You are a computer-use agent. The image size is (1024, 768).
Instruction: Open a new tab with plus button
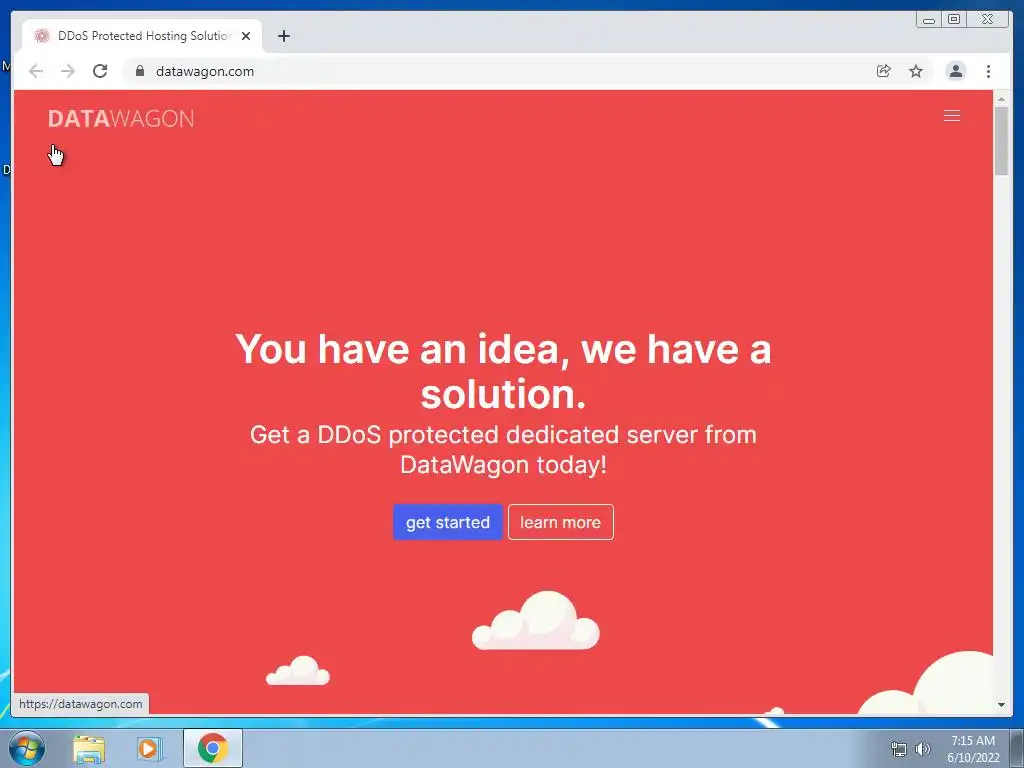pos(283,36)
